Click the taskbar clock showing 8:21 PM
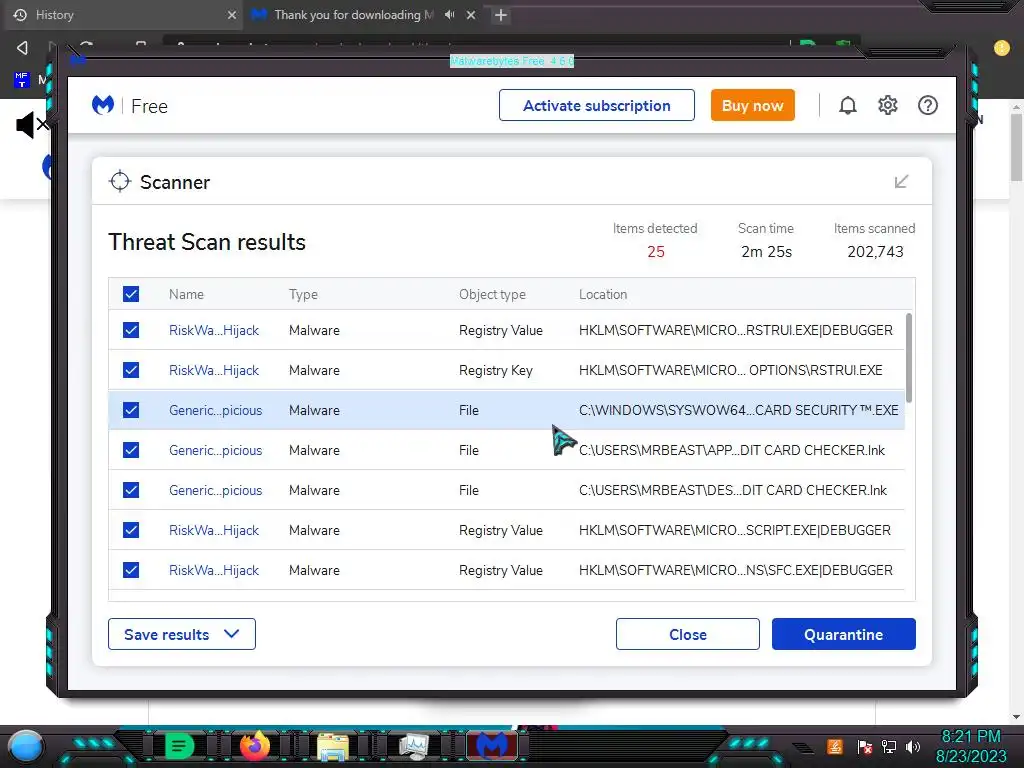The image size is (1024, 768). [x=970, y=737]
